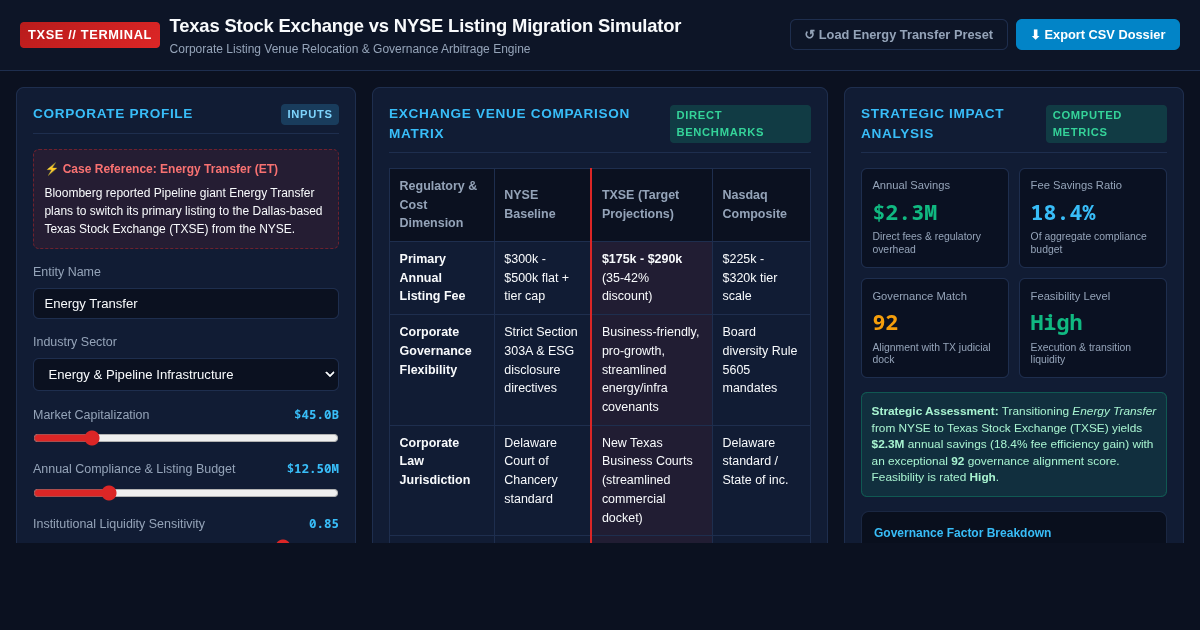Select the NYSE Baseline column header

[x=542, y=205]
